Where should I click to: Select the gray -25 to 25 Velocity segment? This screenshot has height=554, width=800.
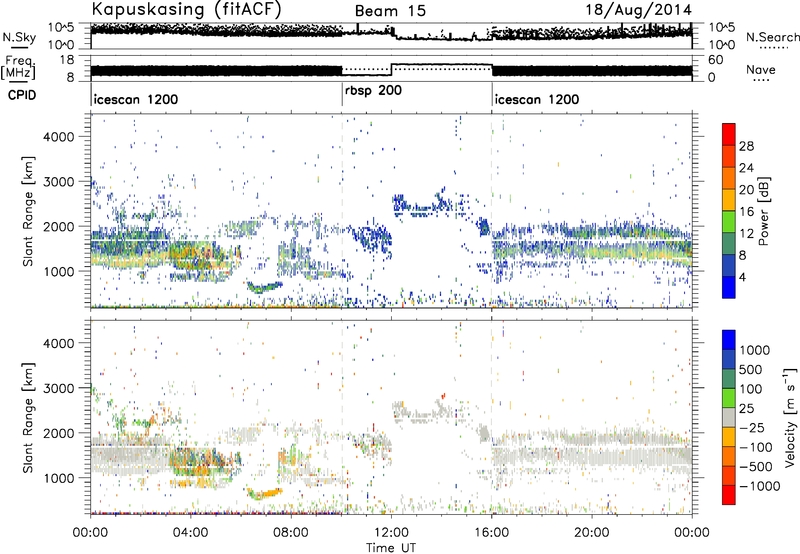[729, 417]
